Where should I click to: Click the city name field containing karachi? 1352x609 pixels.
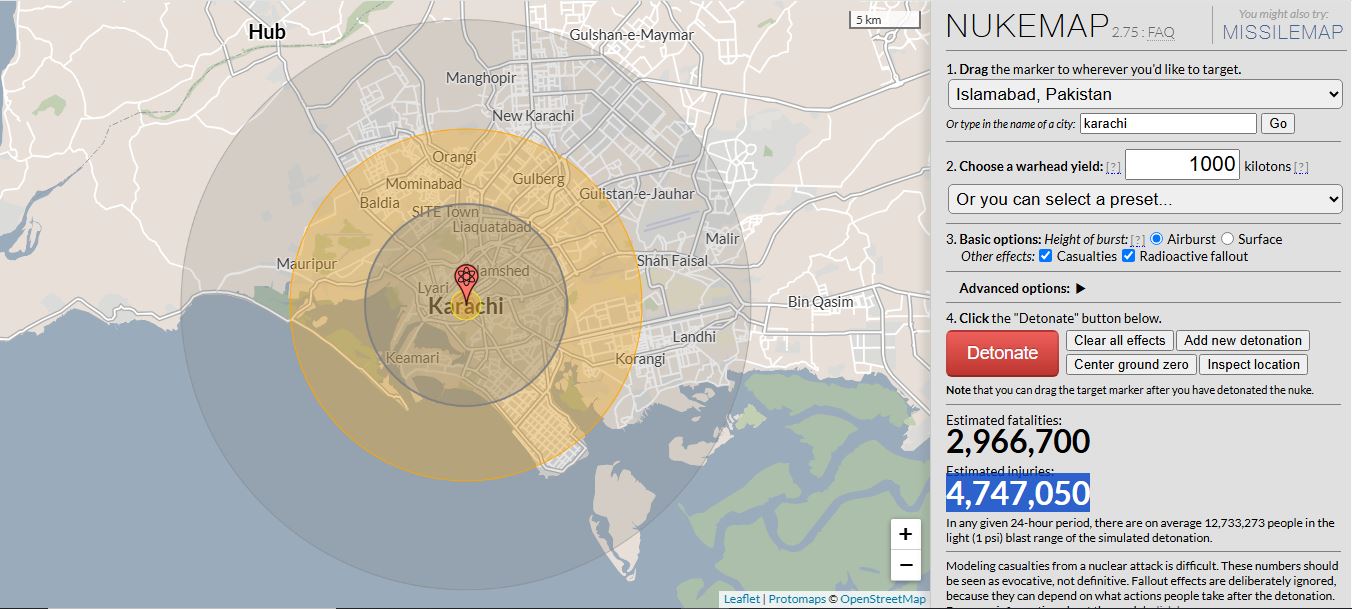1167,123
